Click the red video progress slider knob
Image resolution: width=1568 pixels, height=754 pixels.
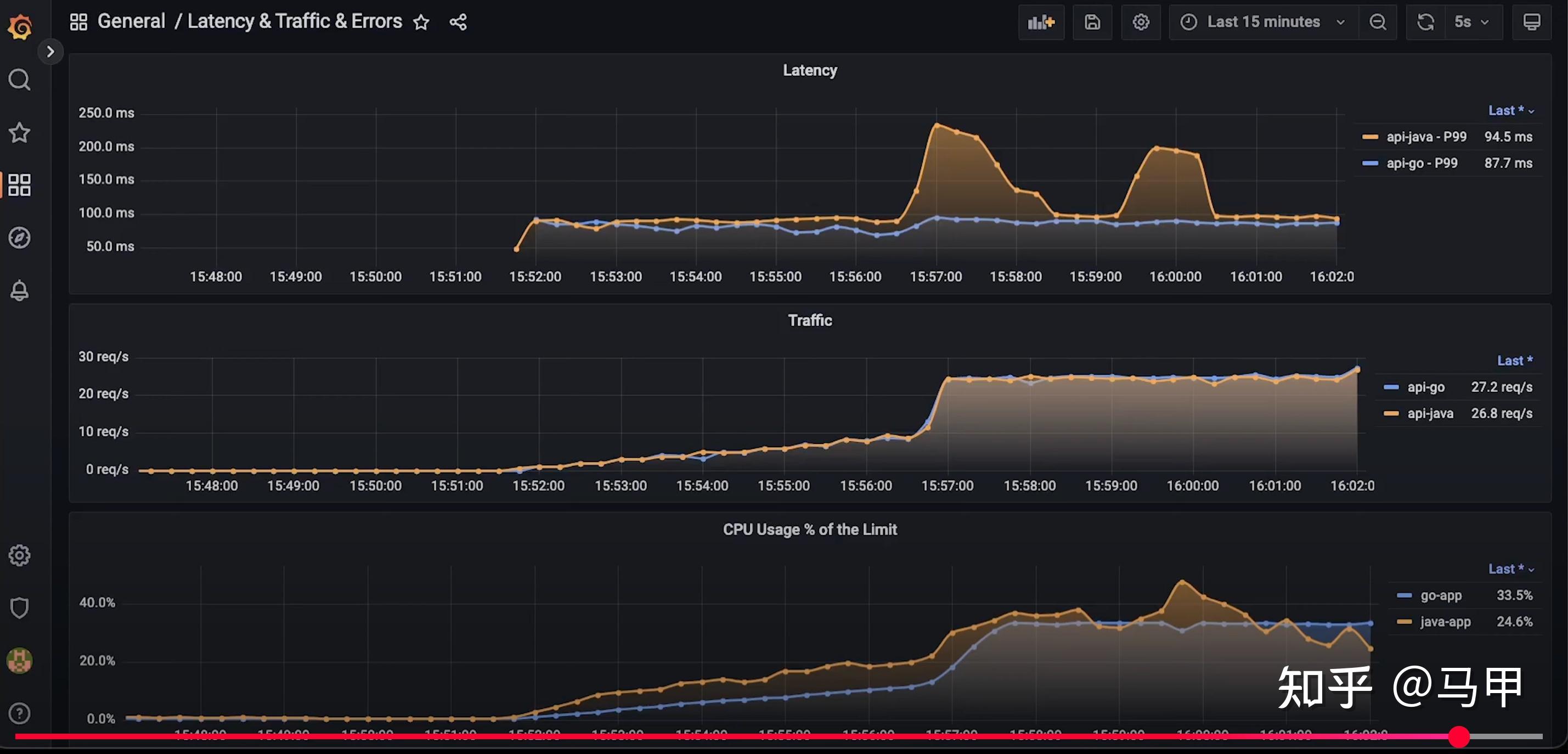point(1458,736)
